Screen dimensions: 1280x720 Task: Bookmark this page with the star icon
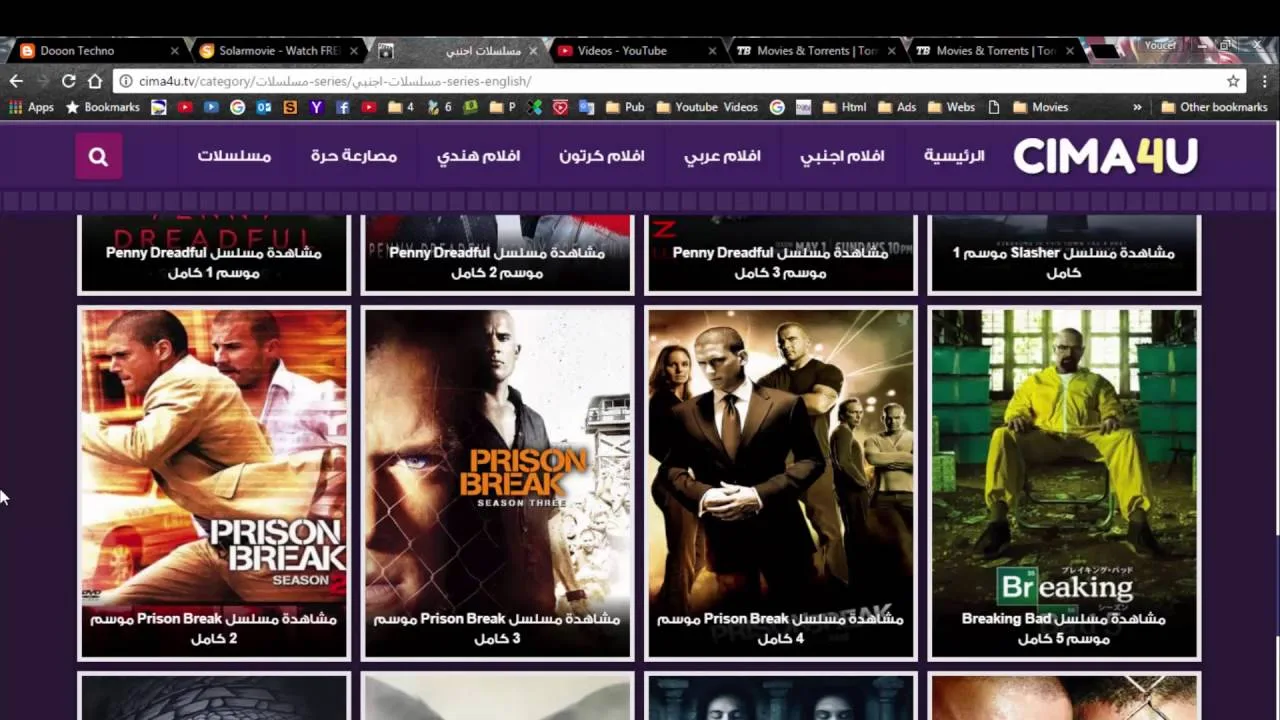(1233, 81)
